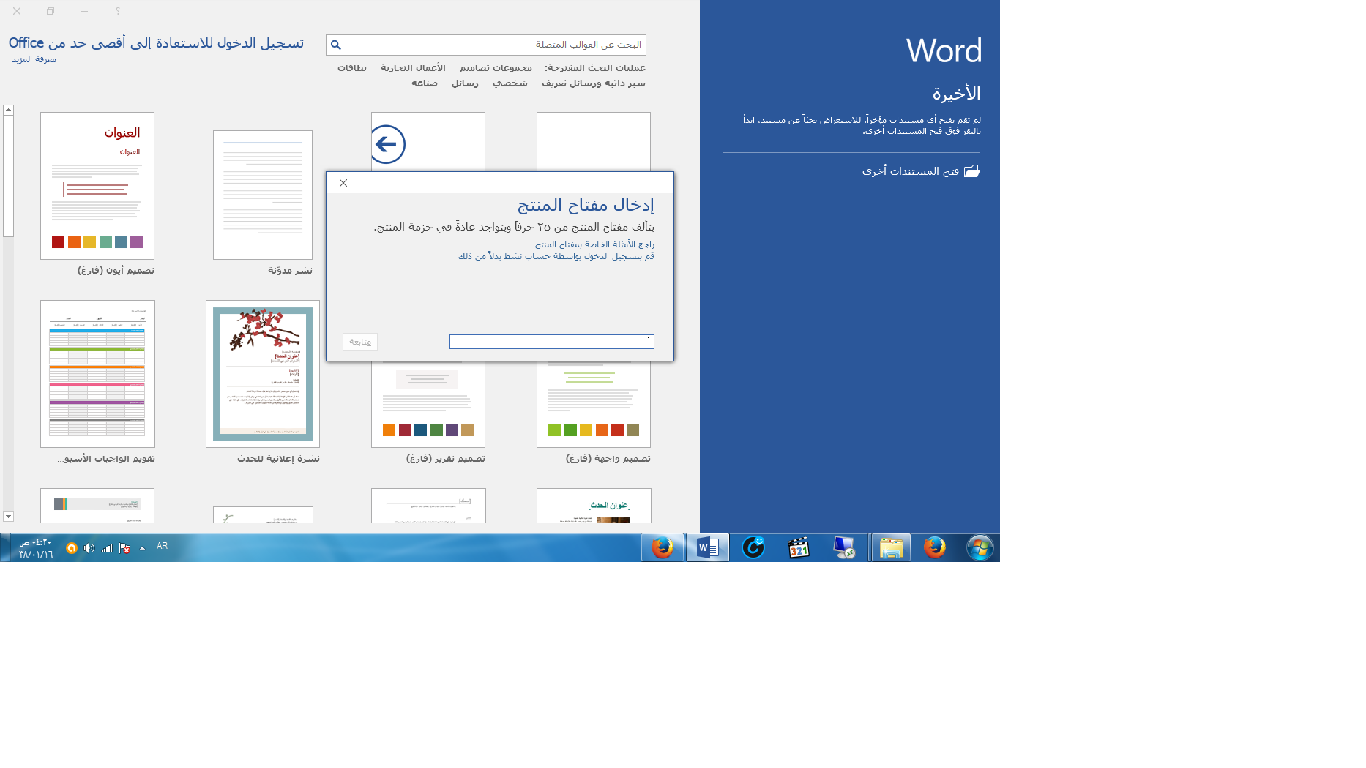The height and width of the screenshot is (768, 1366).
Task: Click the نشر مدوّنة caption text
Action: coord(290,271)
